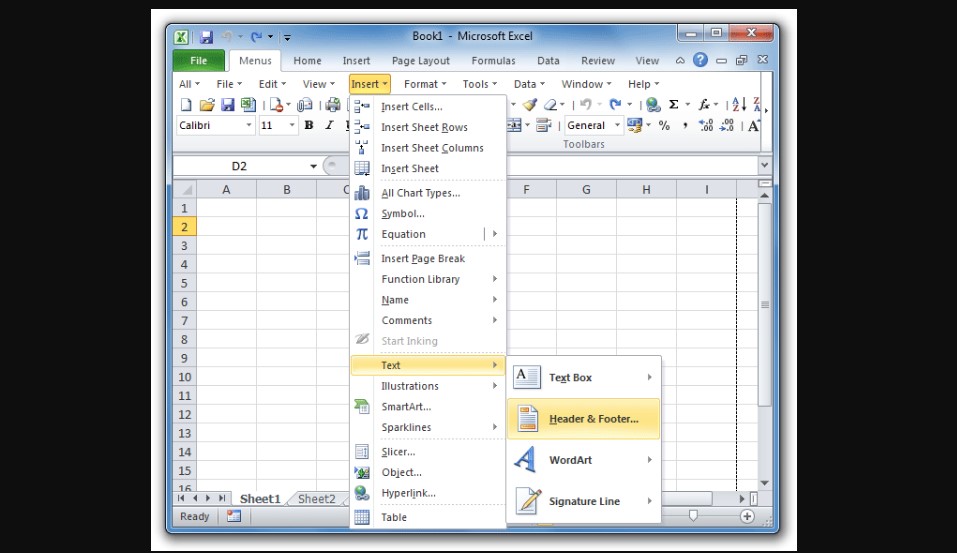The image size is (957, 553).
Task: Click the Comma Style icon
Action: point(685,126)
